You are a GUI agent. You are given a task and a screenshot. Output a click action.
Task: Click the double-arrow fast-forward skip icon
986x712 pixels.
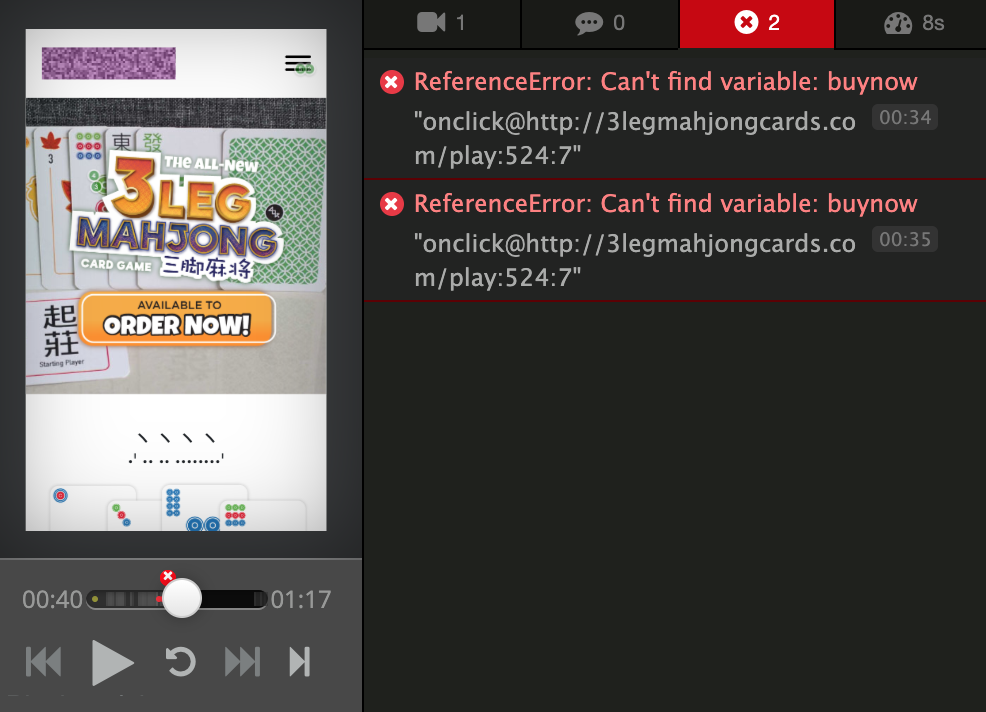(x=243, y=662)
